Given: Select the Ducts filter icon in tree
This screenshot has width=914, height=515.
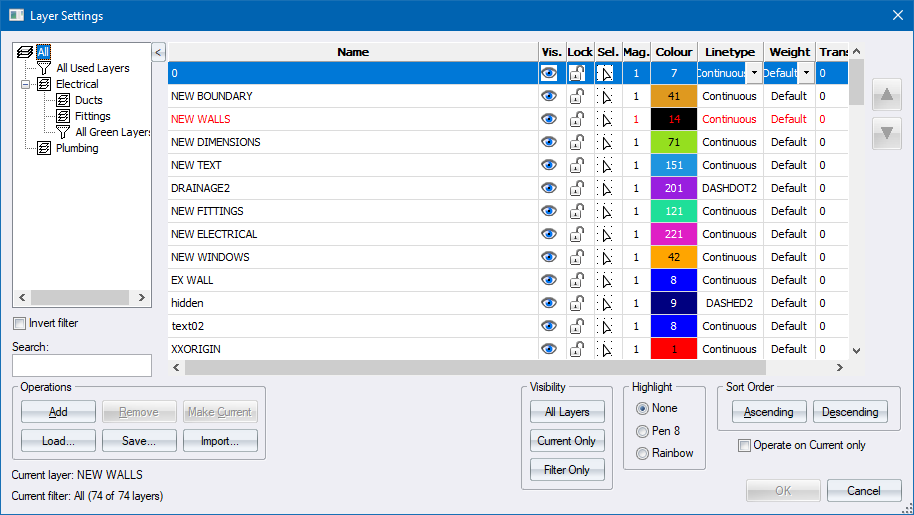Looking at the screenshot, I should (x=63, y=100).
